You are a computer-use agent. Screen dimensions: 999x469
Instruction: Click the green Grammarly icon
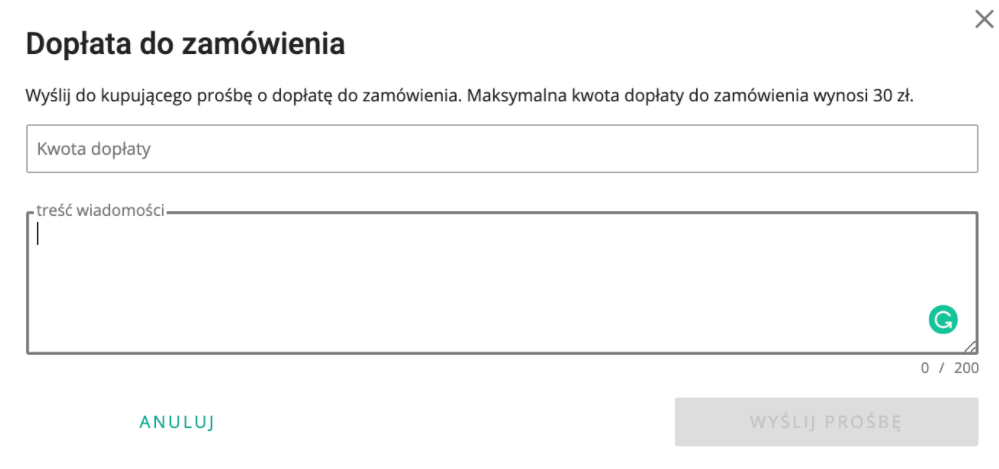tap(942, 320)
